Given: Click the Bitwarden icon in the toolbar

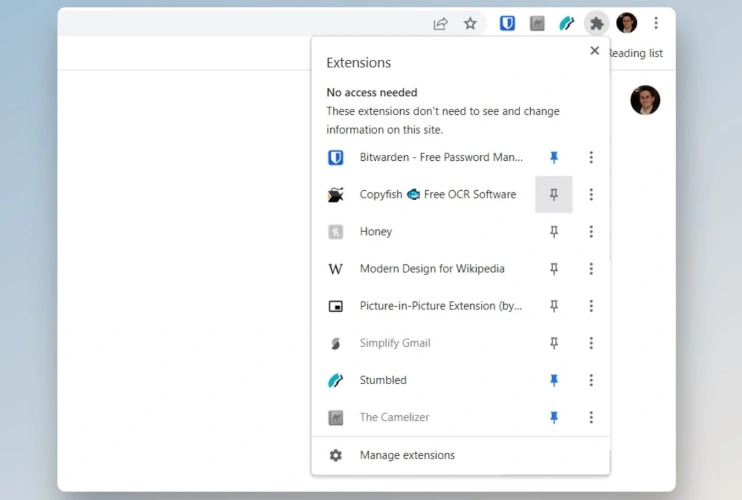Looking at the screenshot, I should (x=507, y=23).
